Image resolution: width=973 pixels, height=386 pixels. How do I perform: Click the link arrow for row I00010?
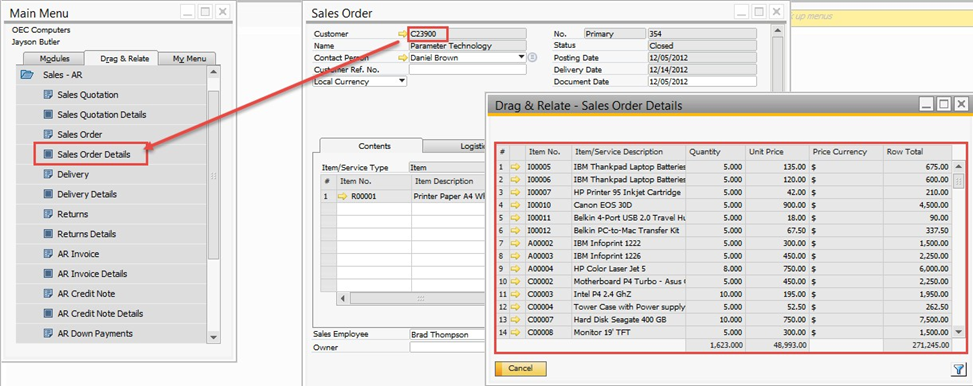516,205
